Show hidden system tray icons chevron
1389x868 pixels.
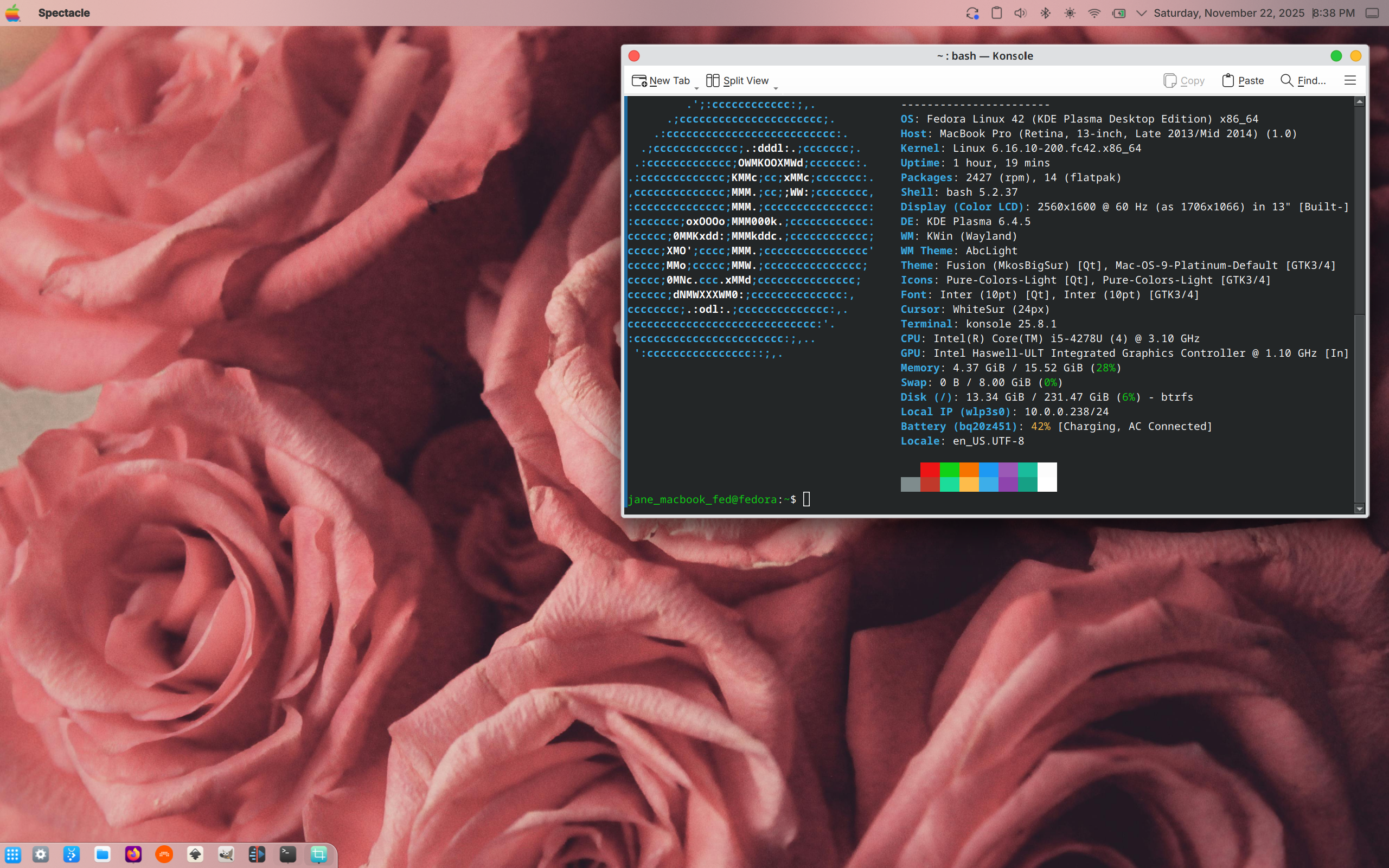[1141, 13]
